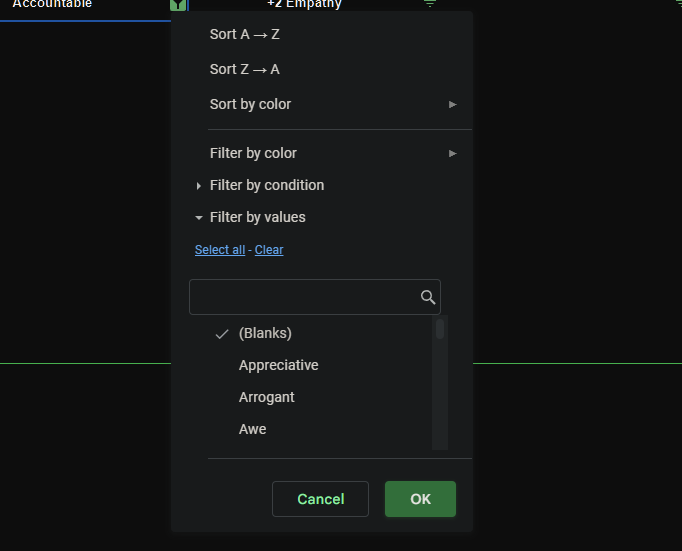Open the Filter by color submenu arrow
Screen dimensions: 682x551
click(452, 153)
